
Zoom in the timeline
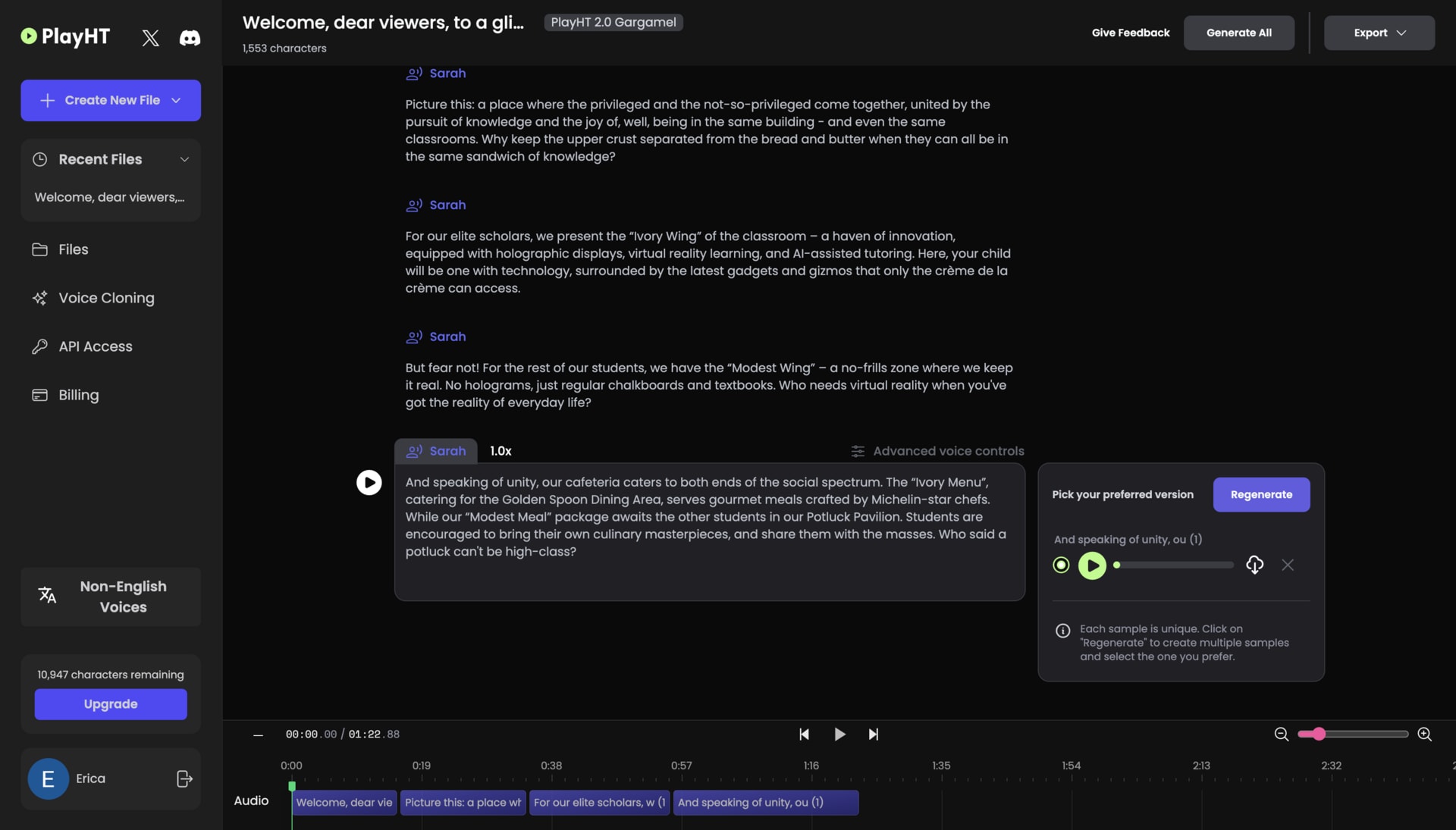[1424, 734]
